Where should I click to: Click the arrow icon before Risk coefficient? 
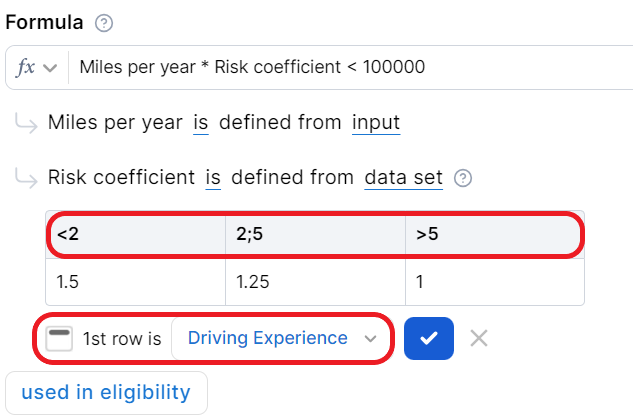(x=25, y=178)
